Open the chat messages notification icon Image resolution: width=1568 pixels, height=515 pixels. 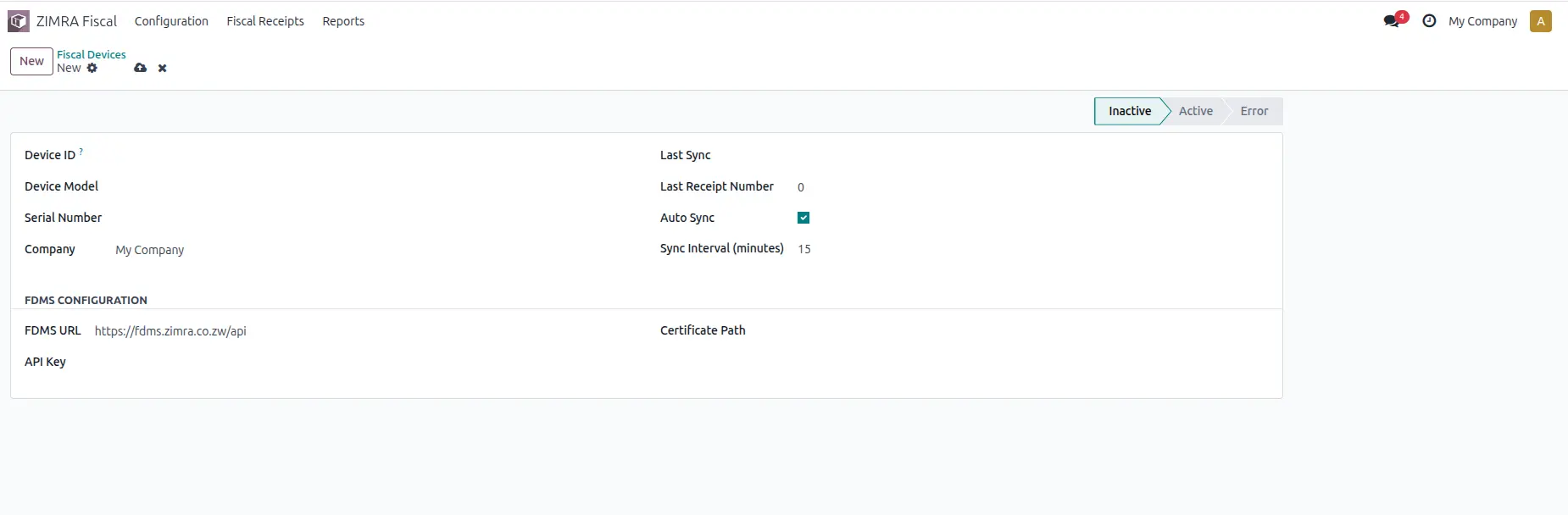click(x=1392, y=21)
